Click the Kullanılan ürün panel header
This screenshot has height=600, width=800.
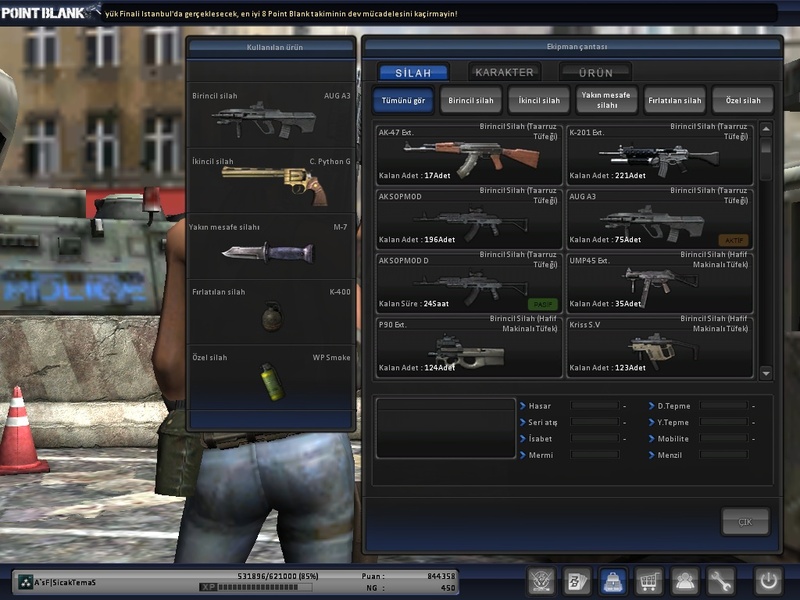coord(271,47)
